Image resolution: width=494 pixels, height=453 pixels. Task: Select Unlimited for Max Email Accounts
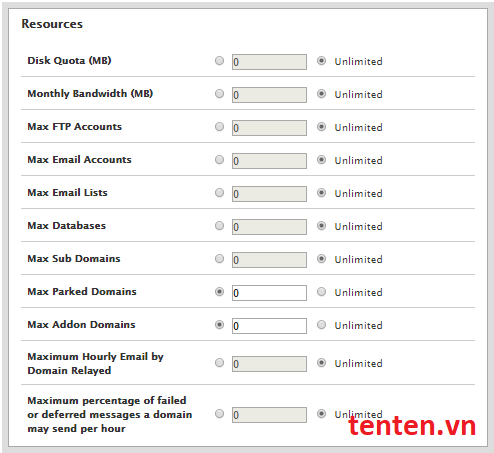(x=321, y=160)
